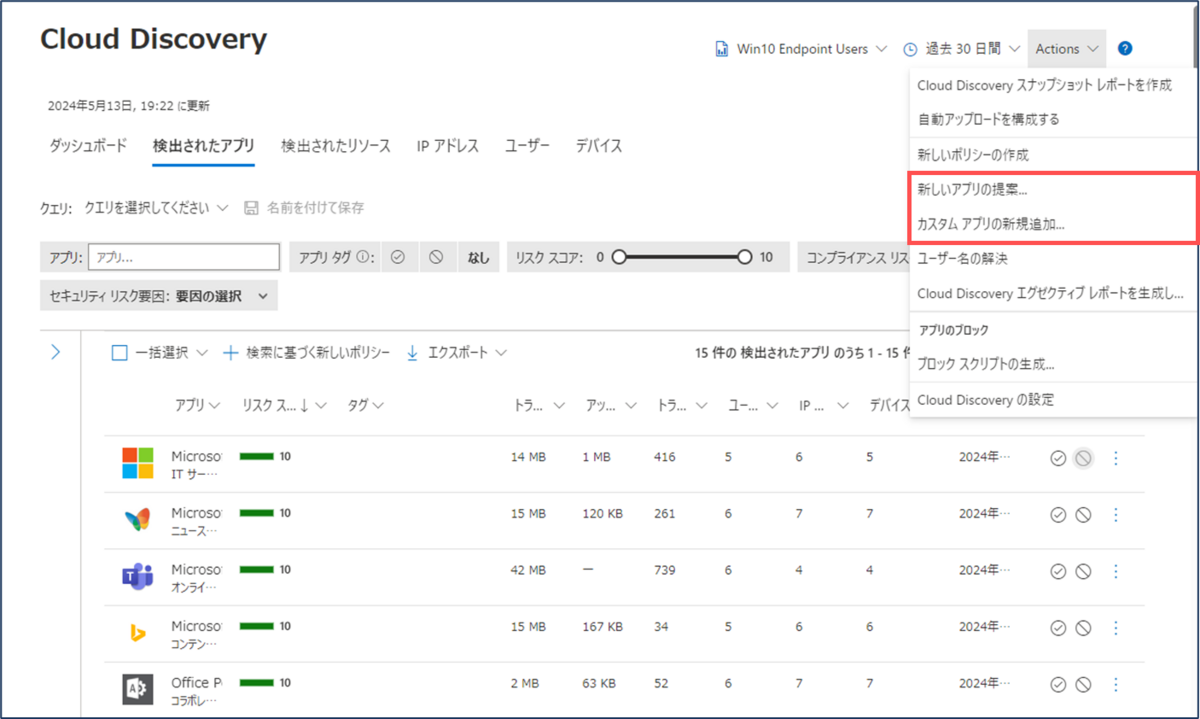Select Cloud Discovery の設定 menu item

(985, 400)
